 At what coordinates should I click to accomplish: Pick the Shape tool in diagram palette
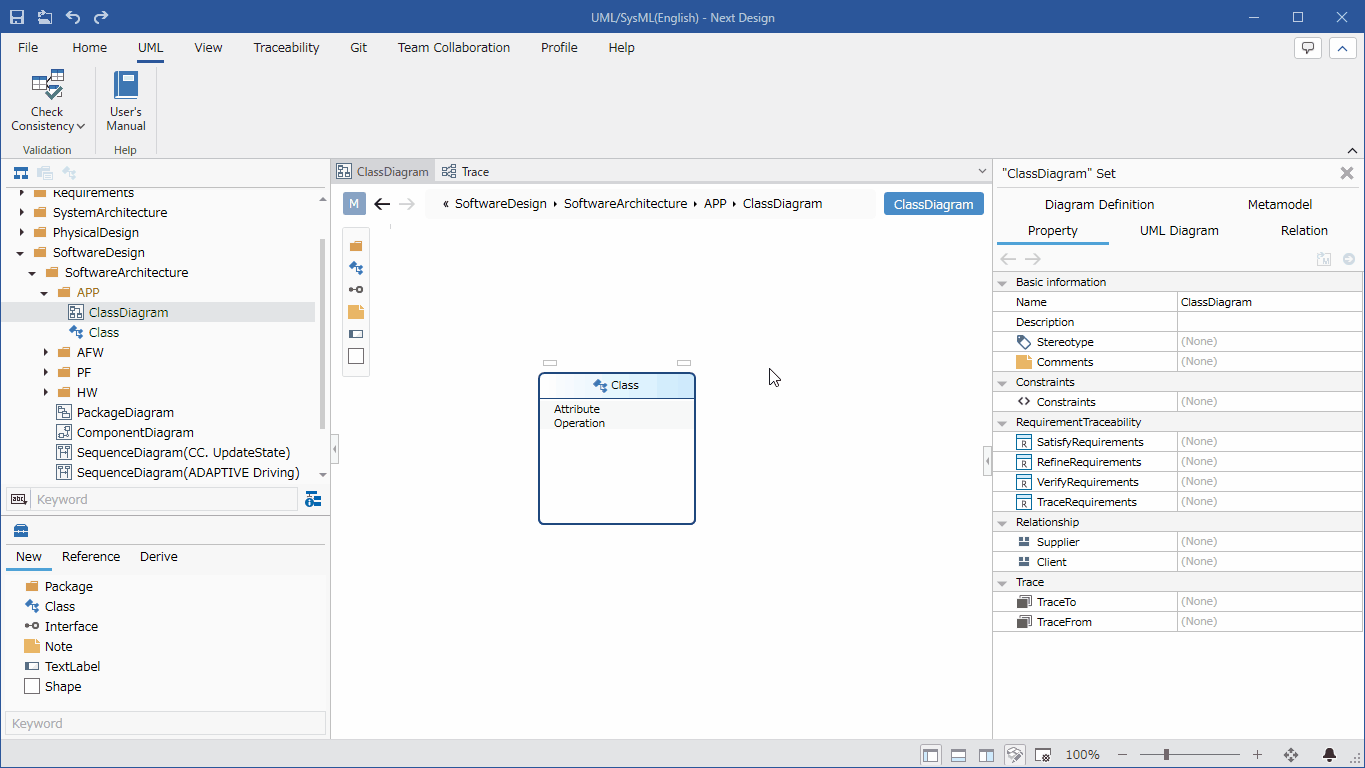356,356
